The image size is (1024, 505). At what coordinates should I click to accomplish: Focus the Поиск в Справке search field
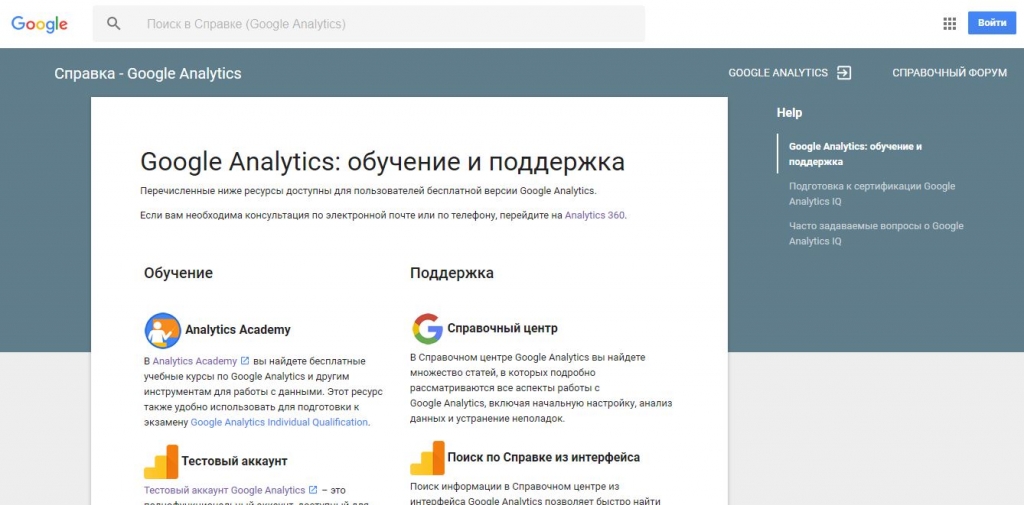(x=368, y=24)
